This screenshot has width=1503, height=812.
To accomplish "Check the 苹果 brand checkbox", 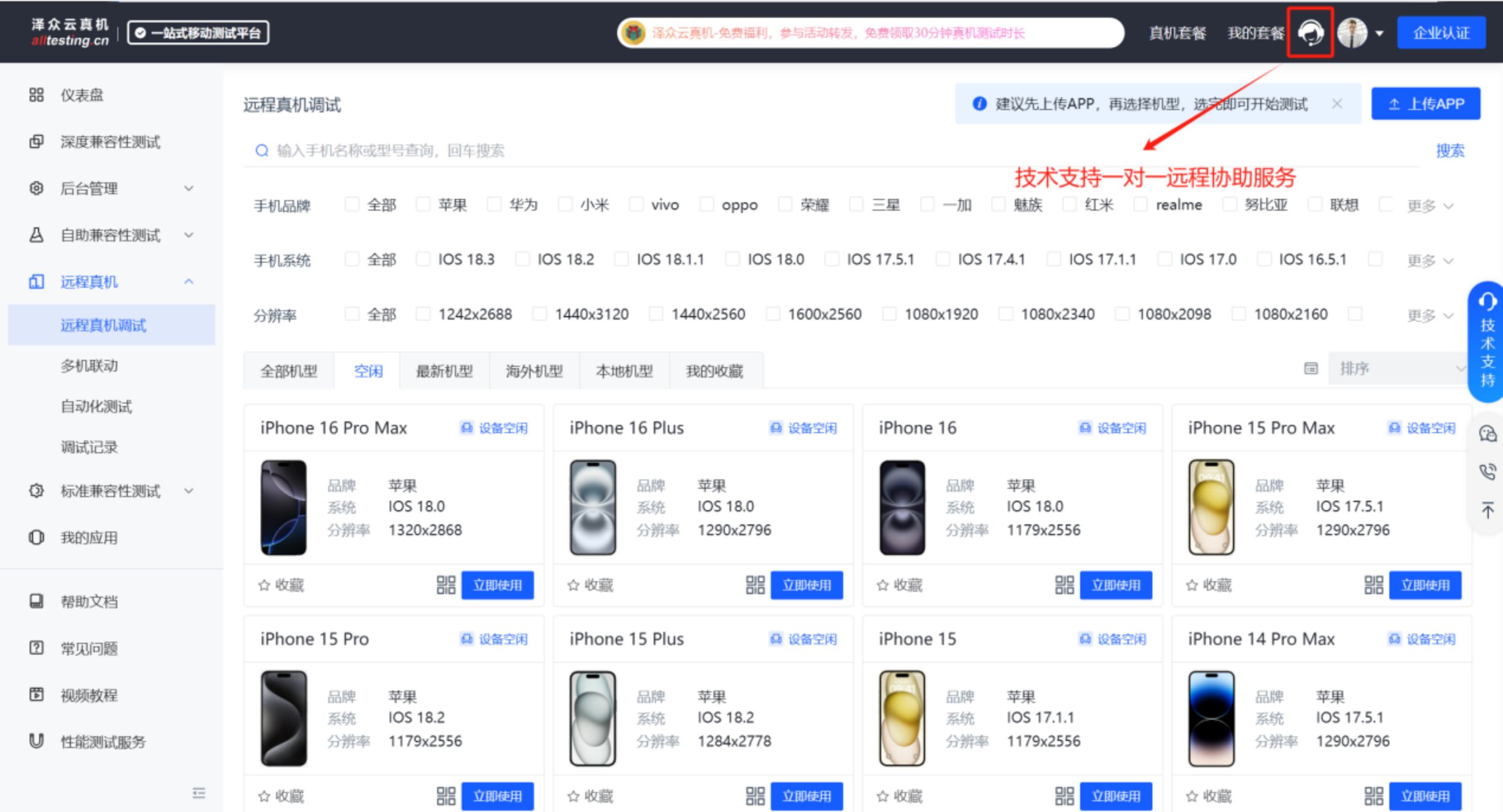I will click(423, 205).
